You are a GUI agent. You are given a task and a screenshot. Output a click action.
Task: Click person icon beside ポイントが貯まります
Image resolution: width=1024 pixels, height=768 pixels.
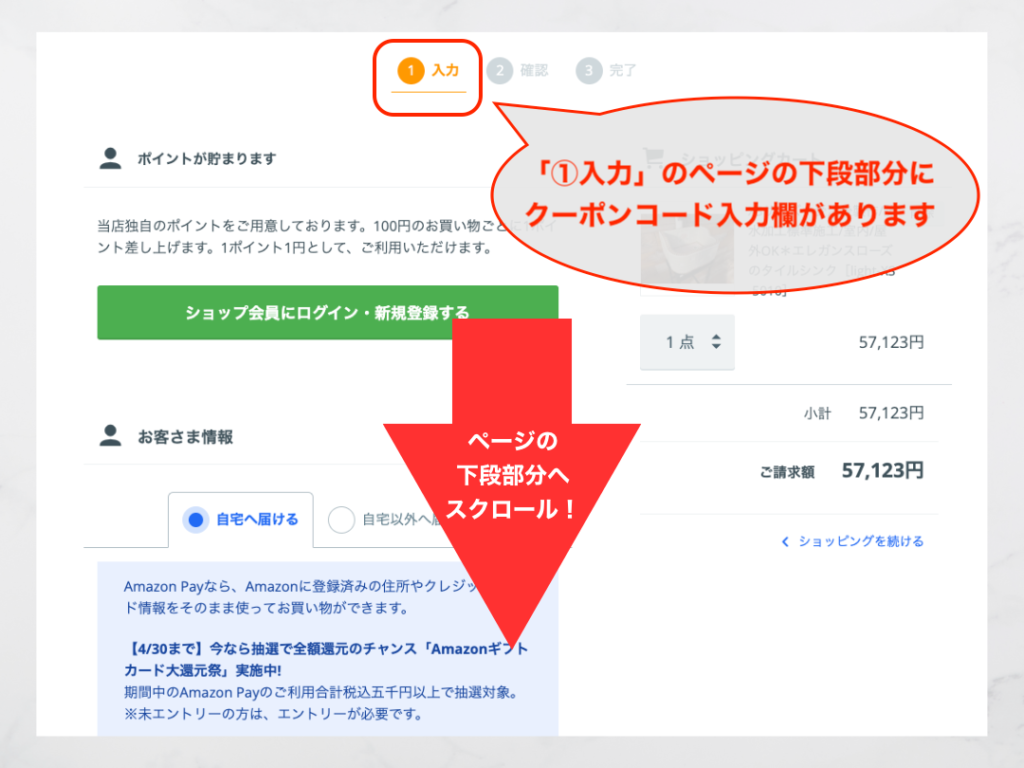click(x=110, y=158)
